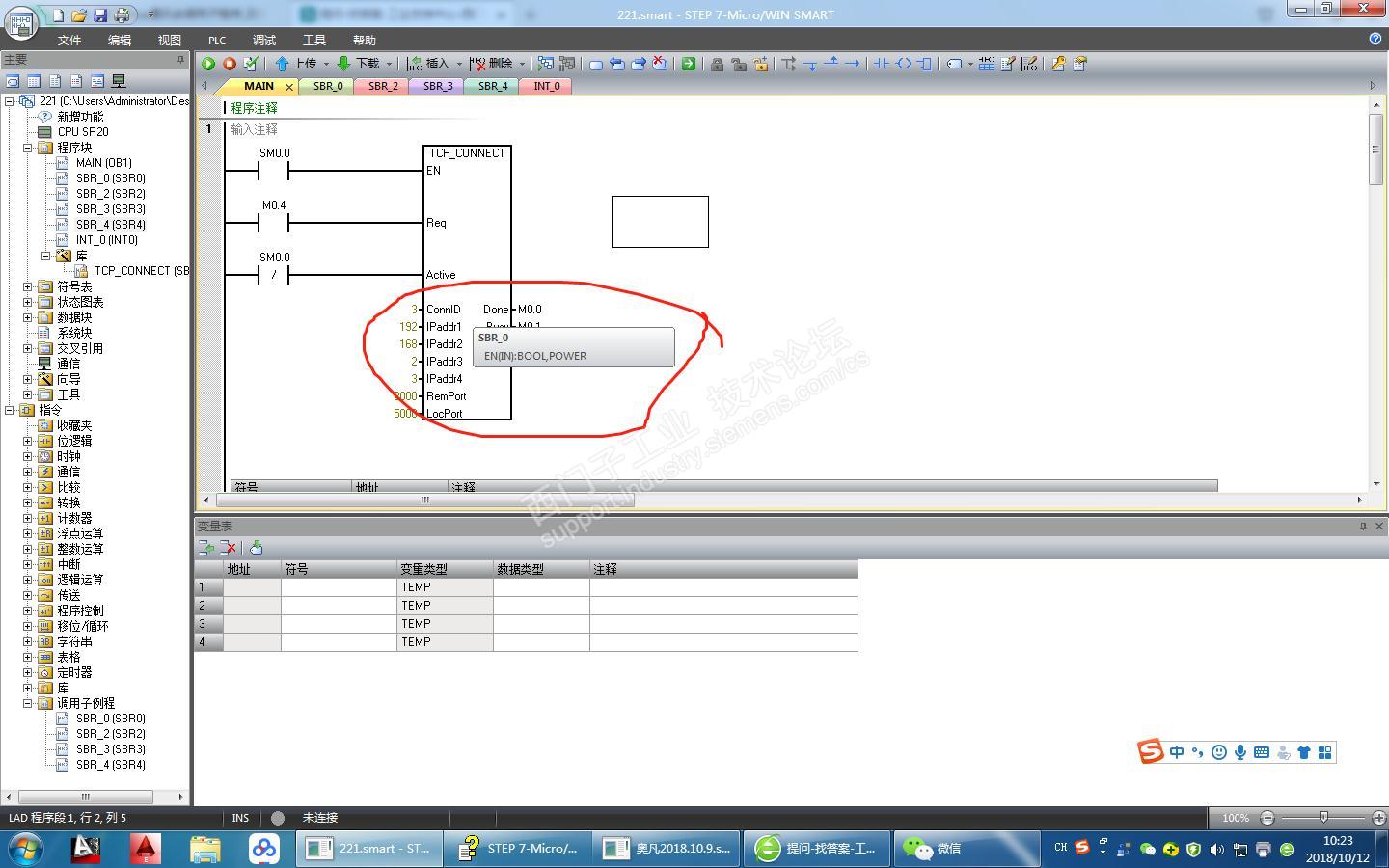Screen dimensions: 1389x868
Task: Create a new project with blank page icon
Action: pos(58,14)
